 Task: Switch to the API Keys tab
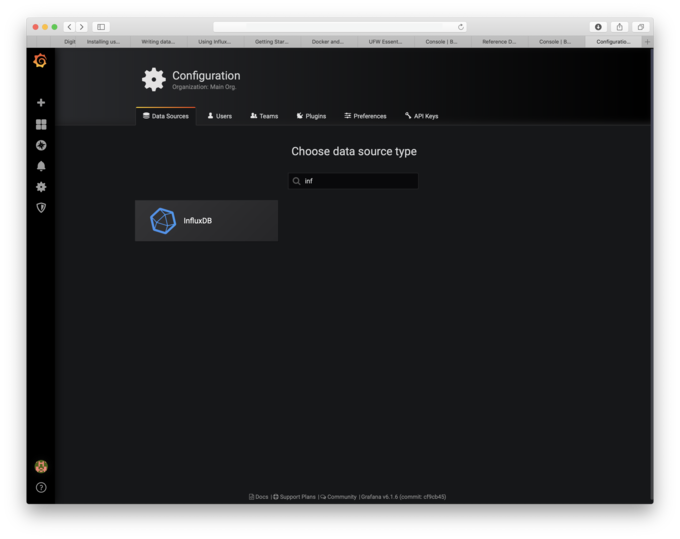pos(422,116)
